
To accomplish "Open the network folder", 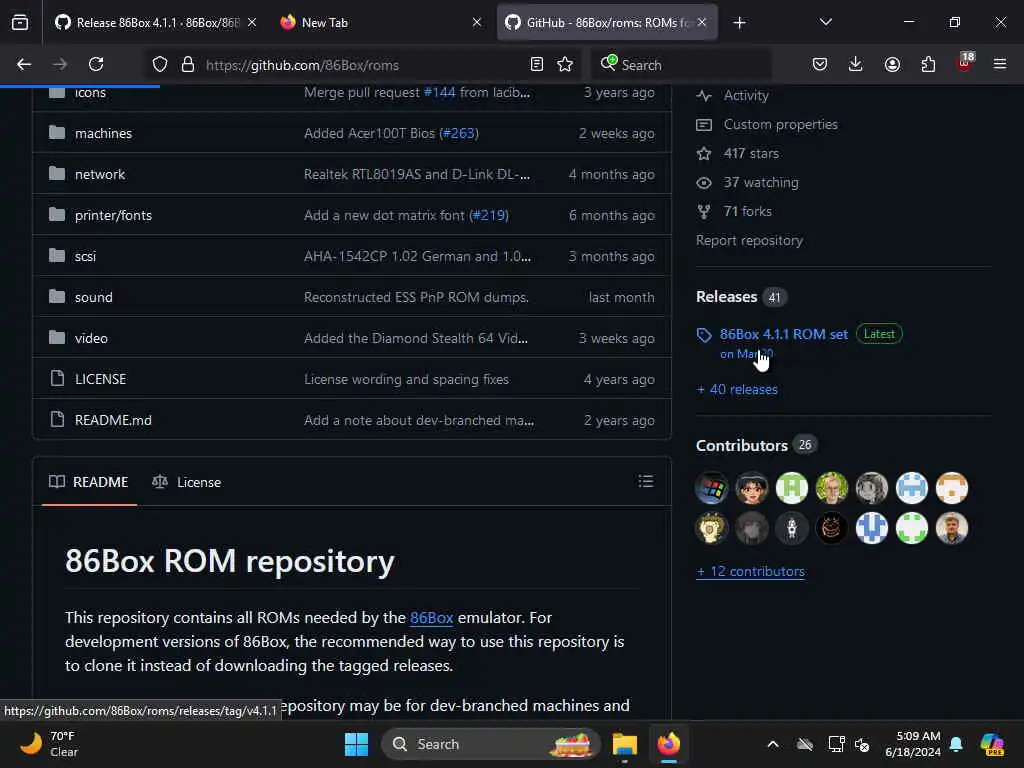I will 100,174.
